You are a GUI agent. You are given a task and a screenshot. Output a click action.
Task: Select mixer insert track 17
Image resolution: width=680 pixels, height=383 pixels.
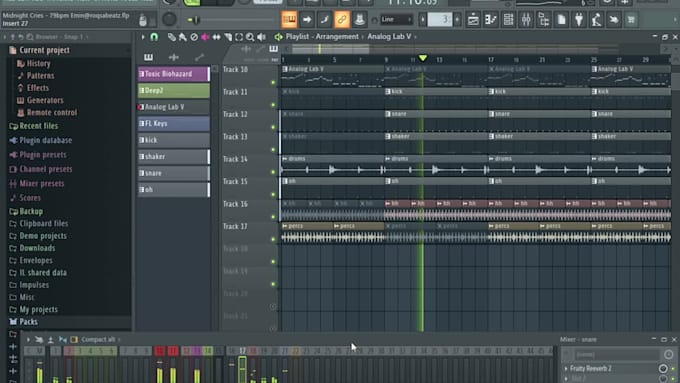tap(242, 350)
